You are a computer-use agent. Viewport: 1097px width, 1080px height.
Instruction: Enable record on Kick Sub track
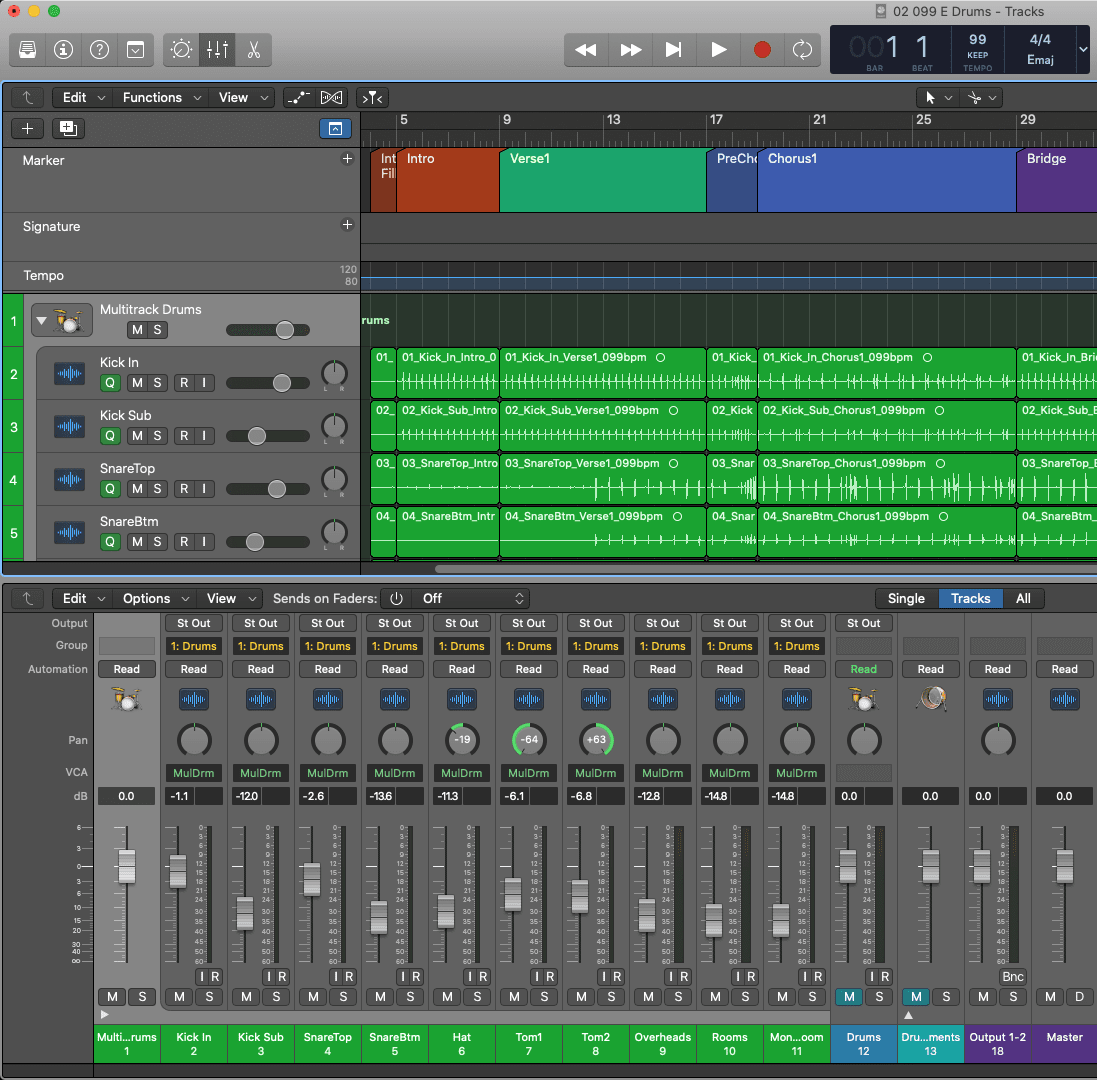pos(184,435)
